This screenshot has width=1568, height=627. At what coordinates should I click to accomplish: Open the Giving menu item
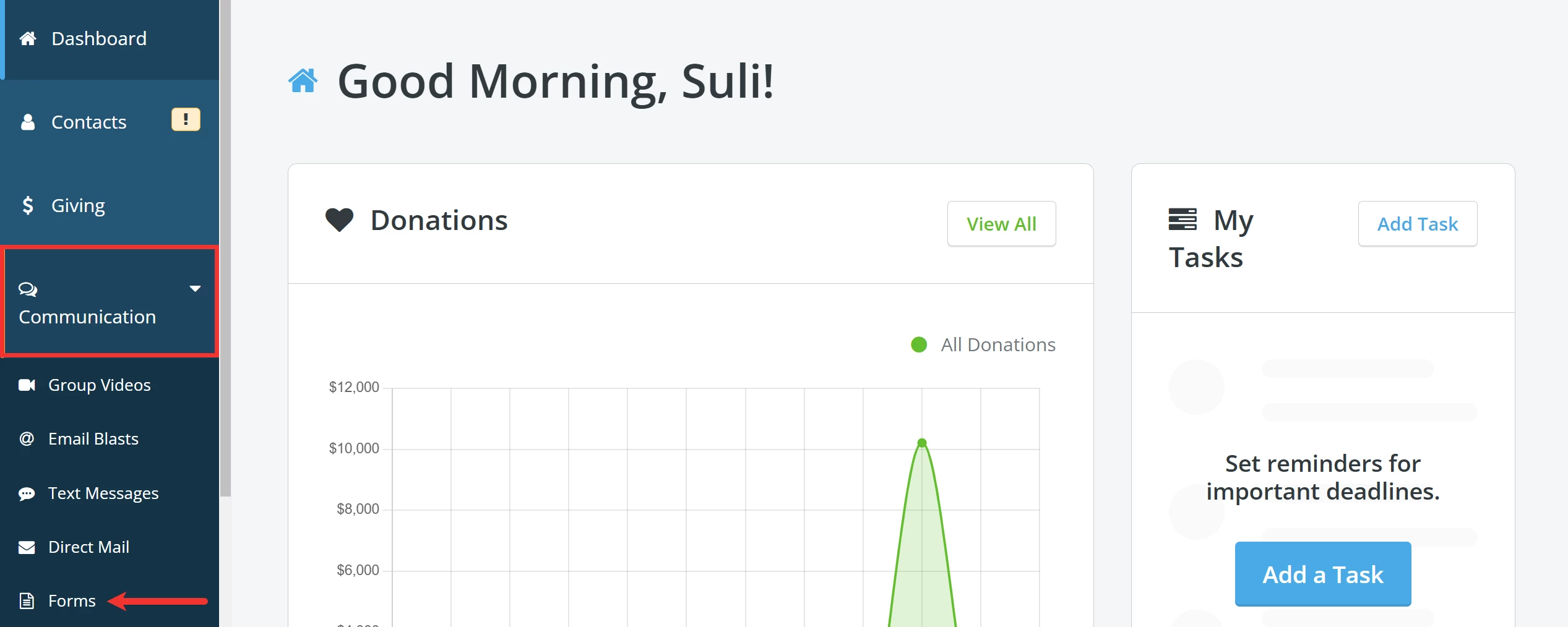110,205
